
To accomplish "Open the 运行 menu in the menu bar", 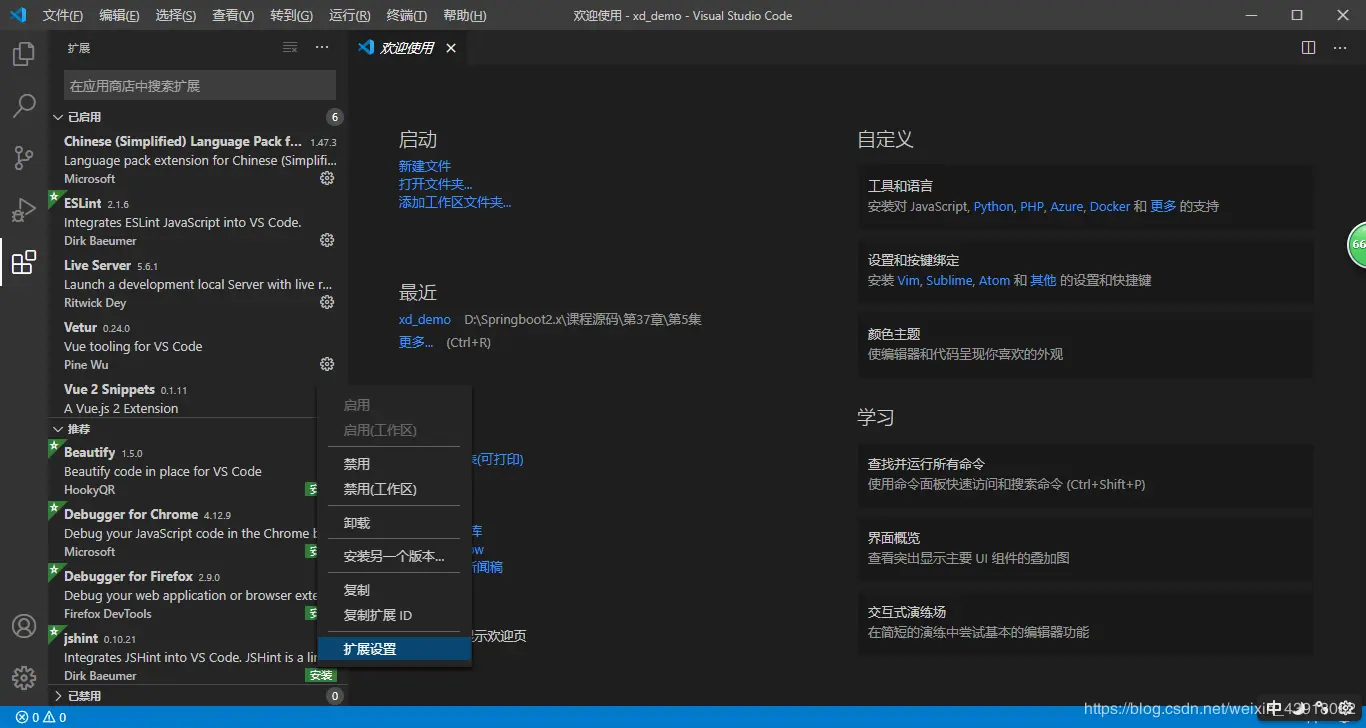I will (348, 15).
